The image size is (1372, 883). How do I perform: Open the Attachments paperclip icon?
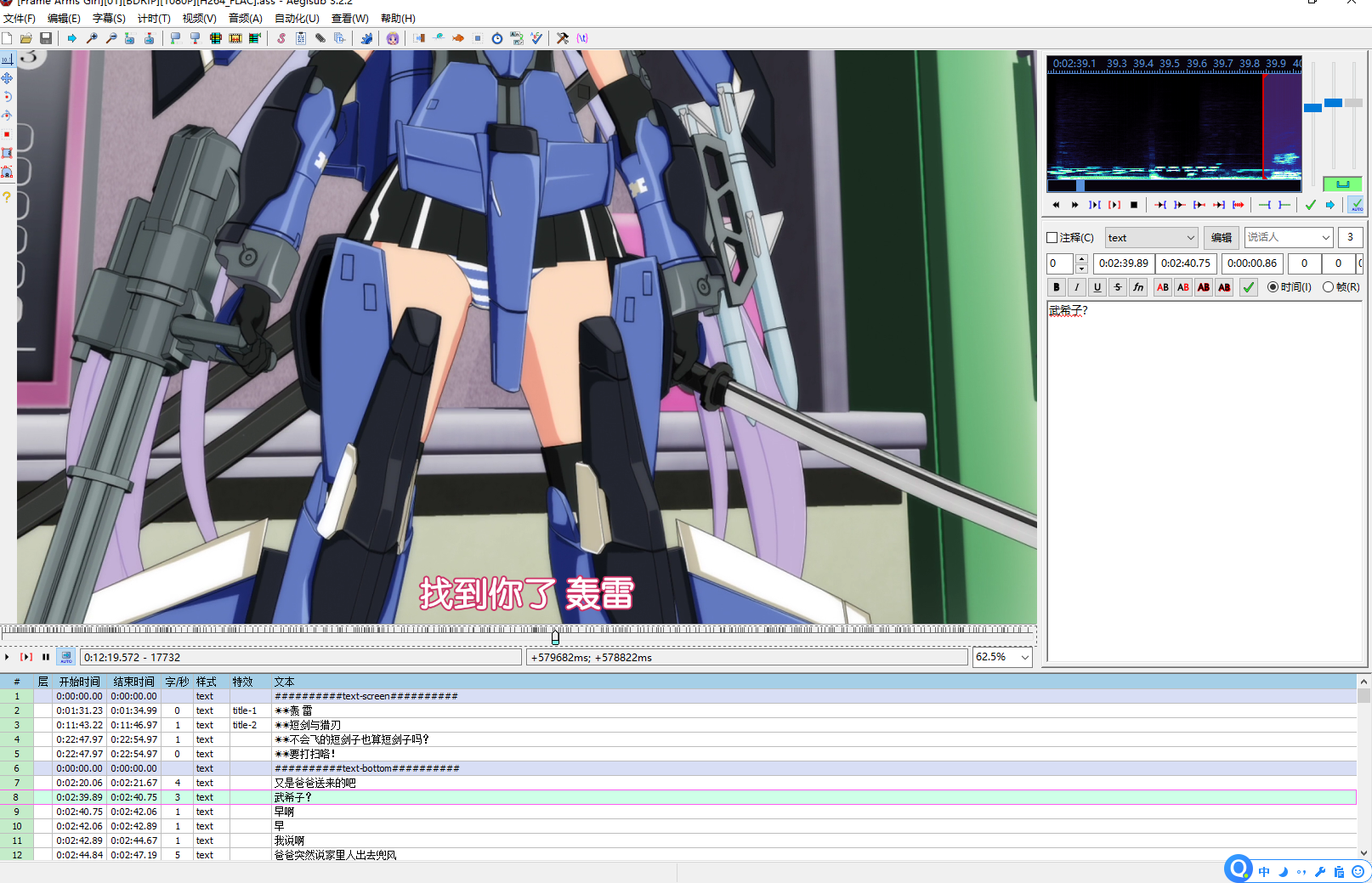coord(320,38)
